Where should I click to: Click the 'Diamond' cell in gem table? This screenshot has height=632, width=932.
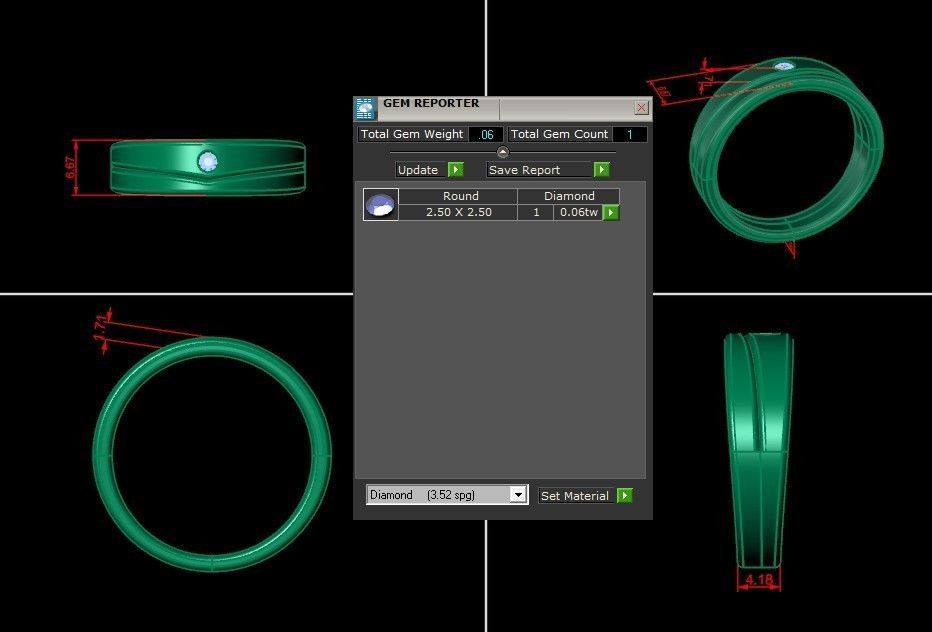point(569,196)
